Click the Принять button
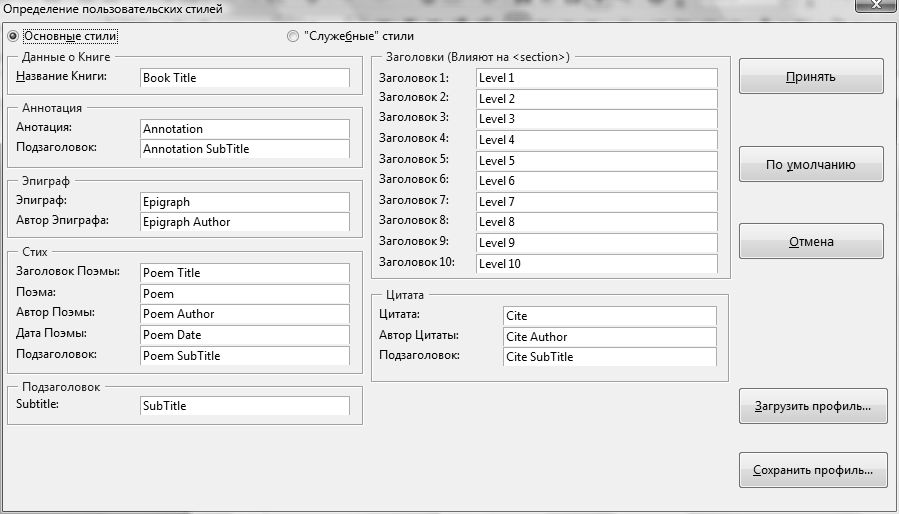 pyautogui.click(x=811, y=76)
